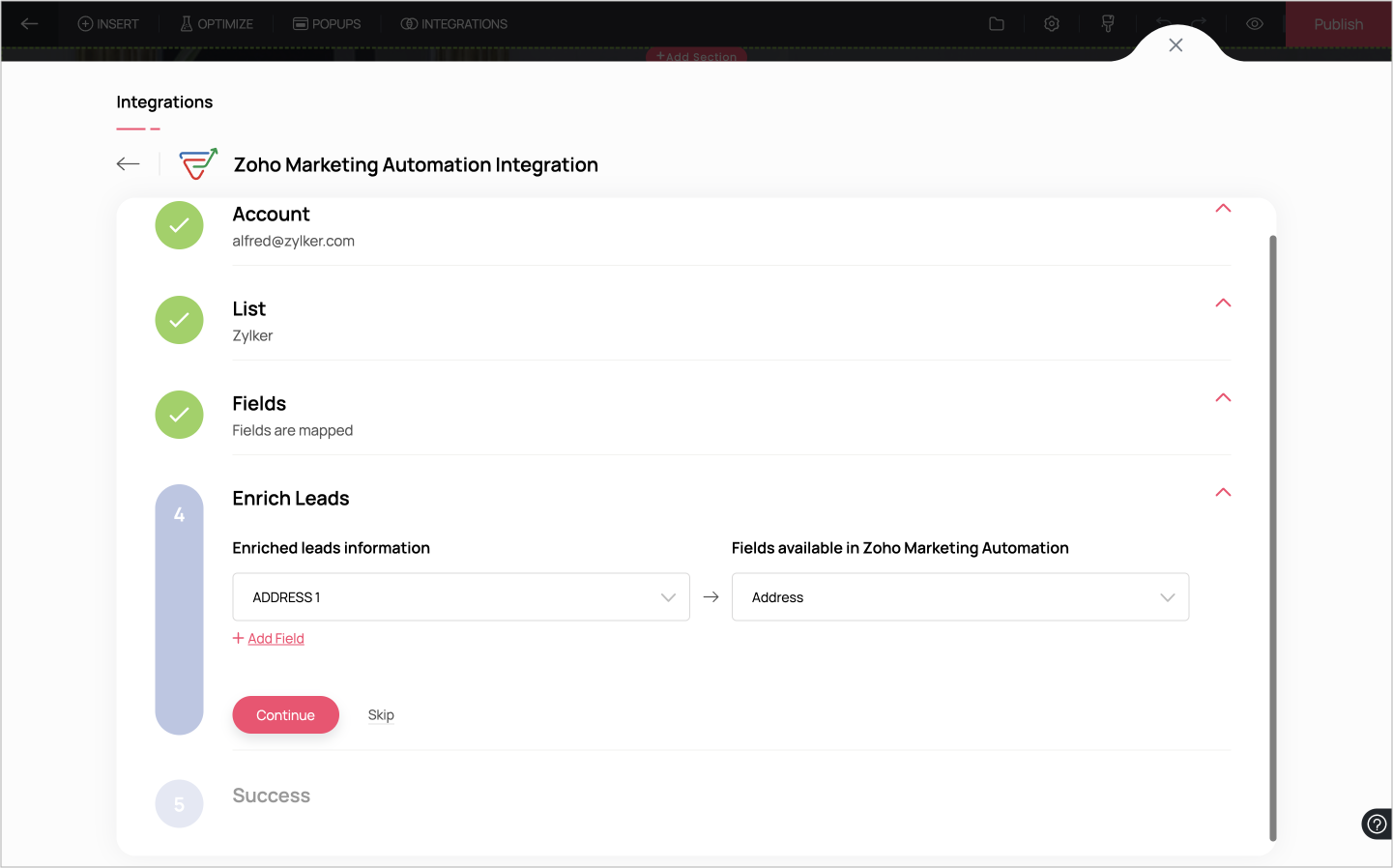This screenshot has height=868, width=1393.
Task: Click the redo arrow icon
Action: tap(1199, 23)
